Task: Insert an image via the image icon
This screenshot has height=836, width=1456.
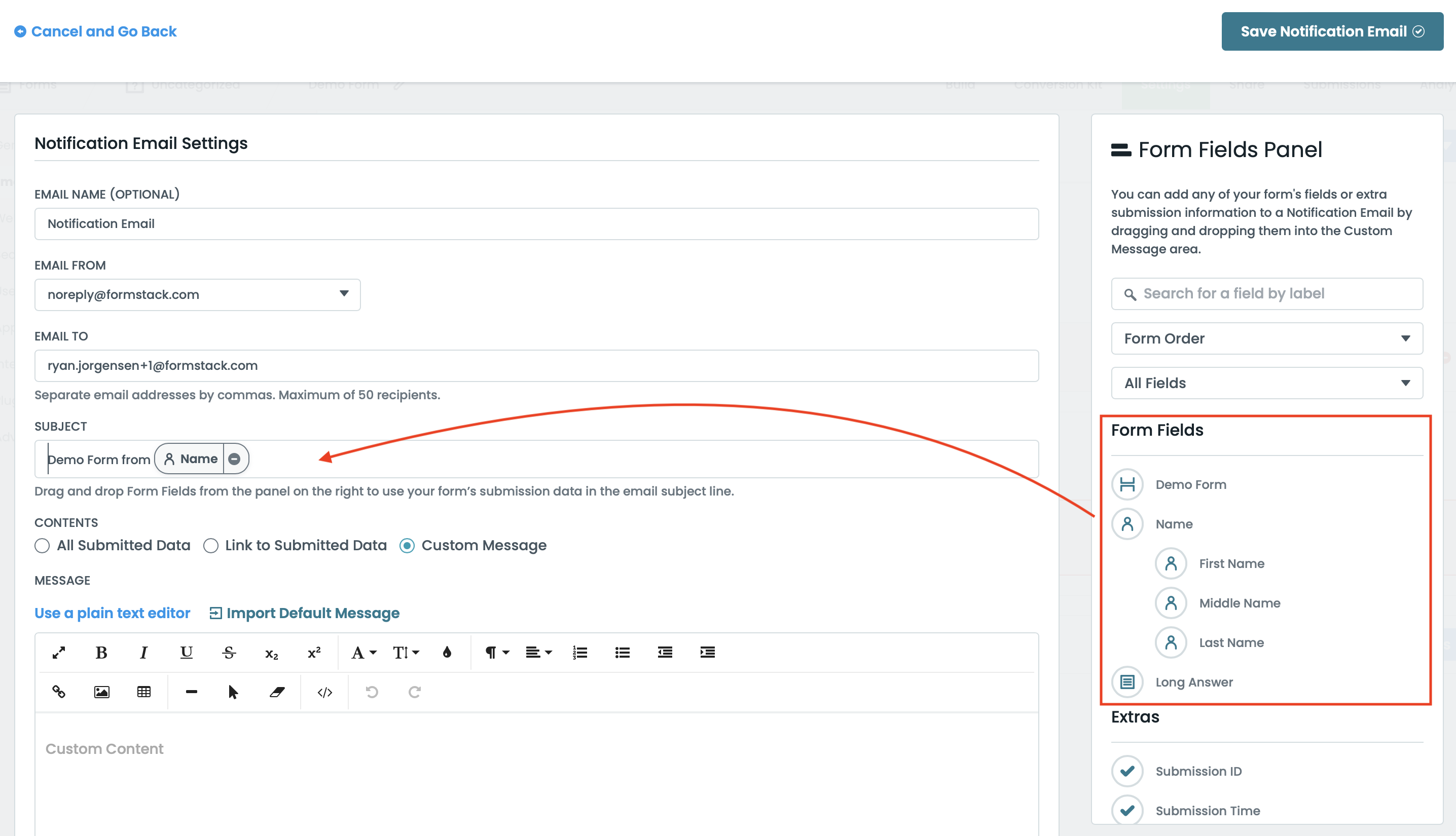Action: [101, 692]
